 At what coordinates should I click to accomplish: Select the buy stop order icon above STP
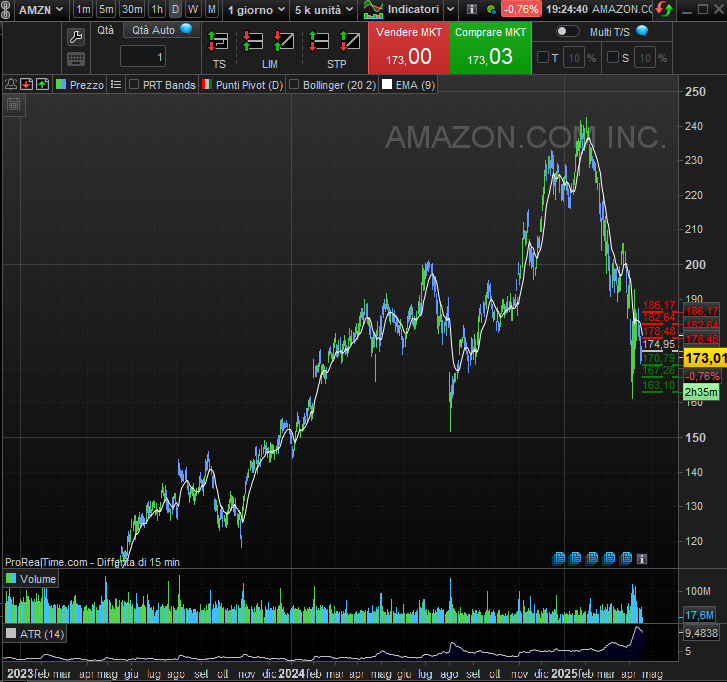point(319,41)
